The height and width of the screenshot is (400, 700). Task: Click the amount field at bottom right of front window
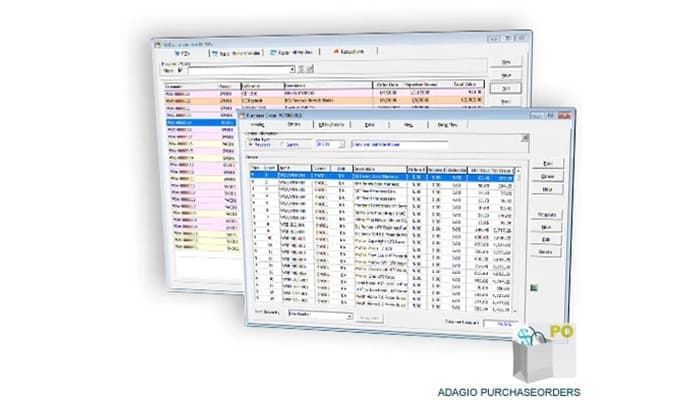[x=500, y=324]
